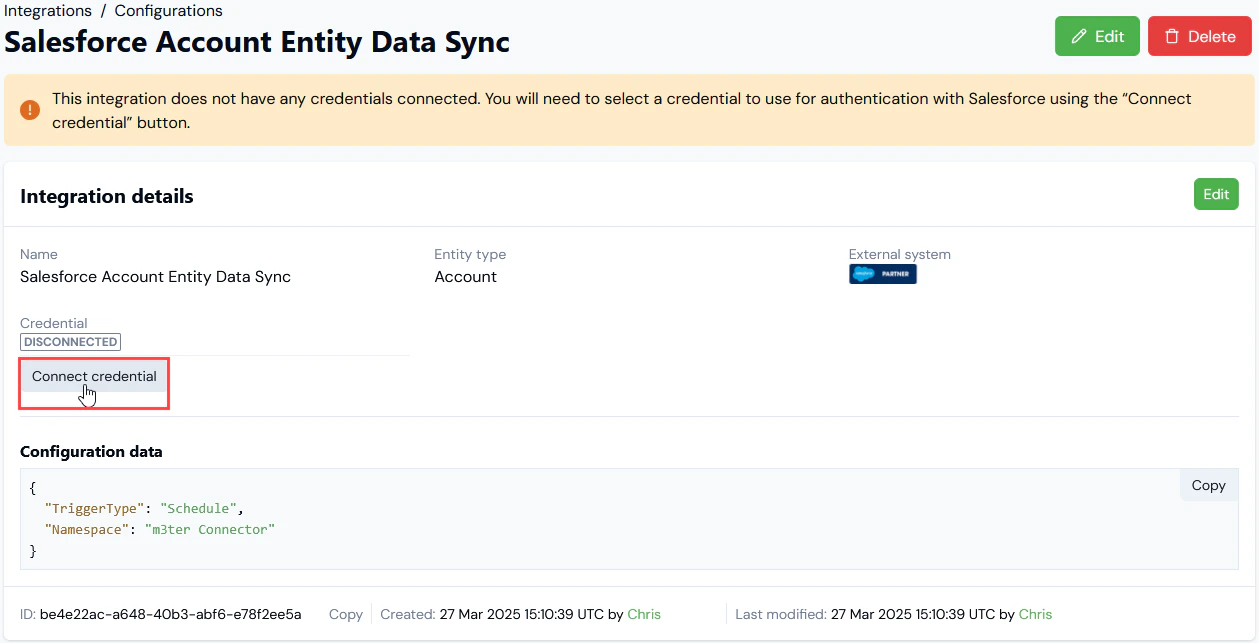This screenshot has width=1259, height=643.
Task: Click the Last modified timestamp
Action: [x=912, y=614]
